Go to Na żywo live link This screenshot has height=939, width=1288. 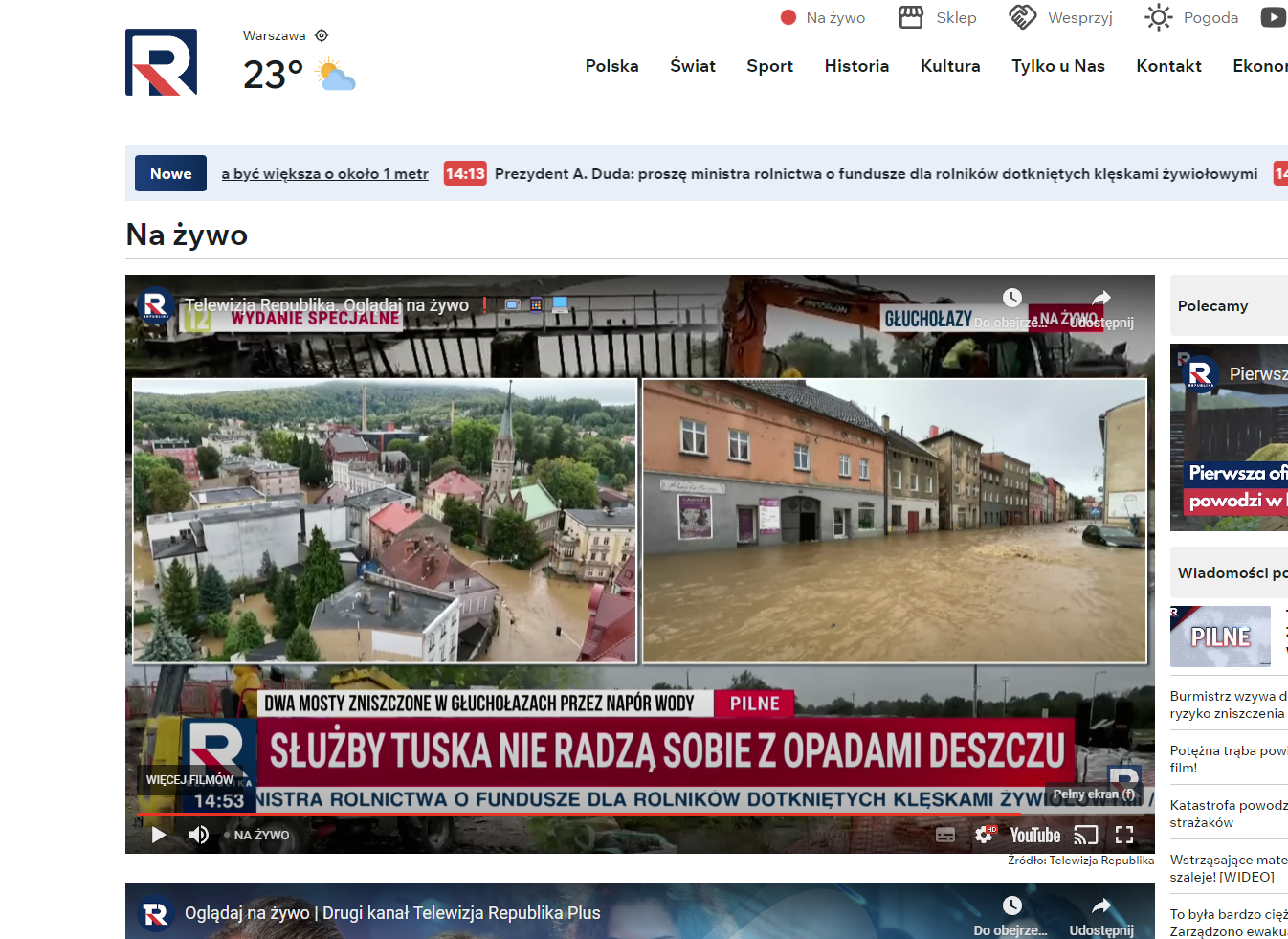823,17
